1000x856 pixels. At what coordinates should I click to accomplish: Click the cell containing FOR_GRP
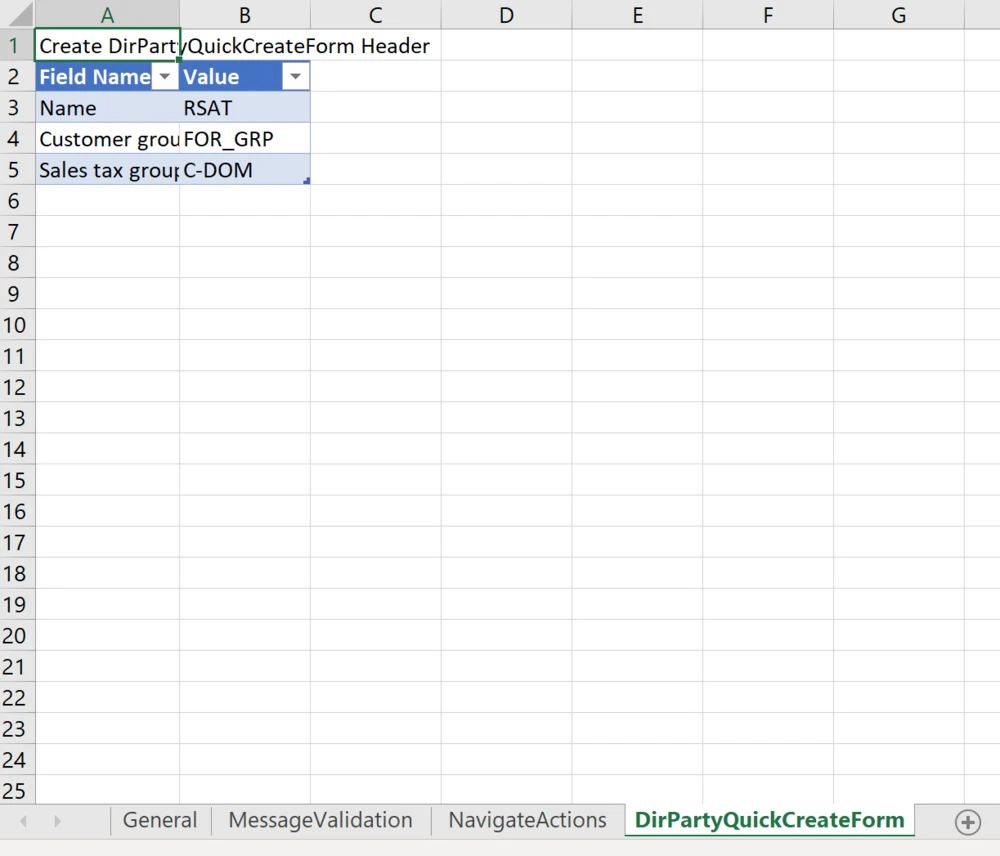coord(244,139)
